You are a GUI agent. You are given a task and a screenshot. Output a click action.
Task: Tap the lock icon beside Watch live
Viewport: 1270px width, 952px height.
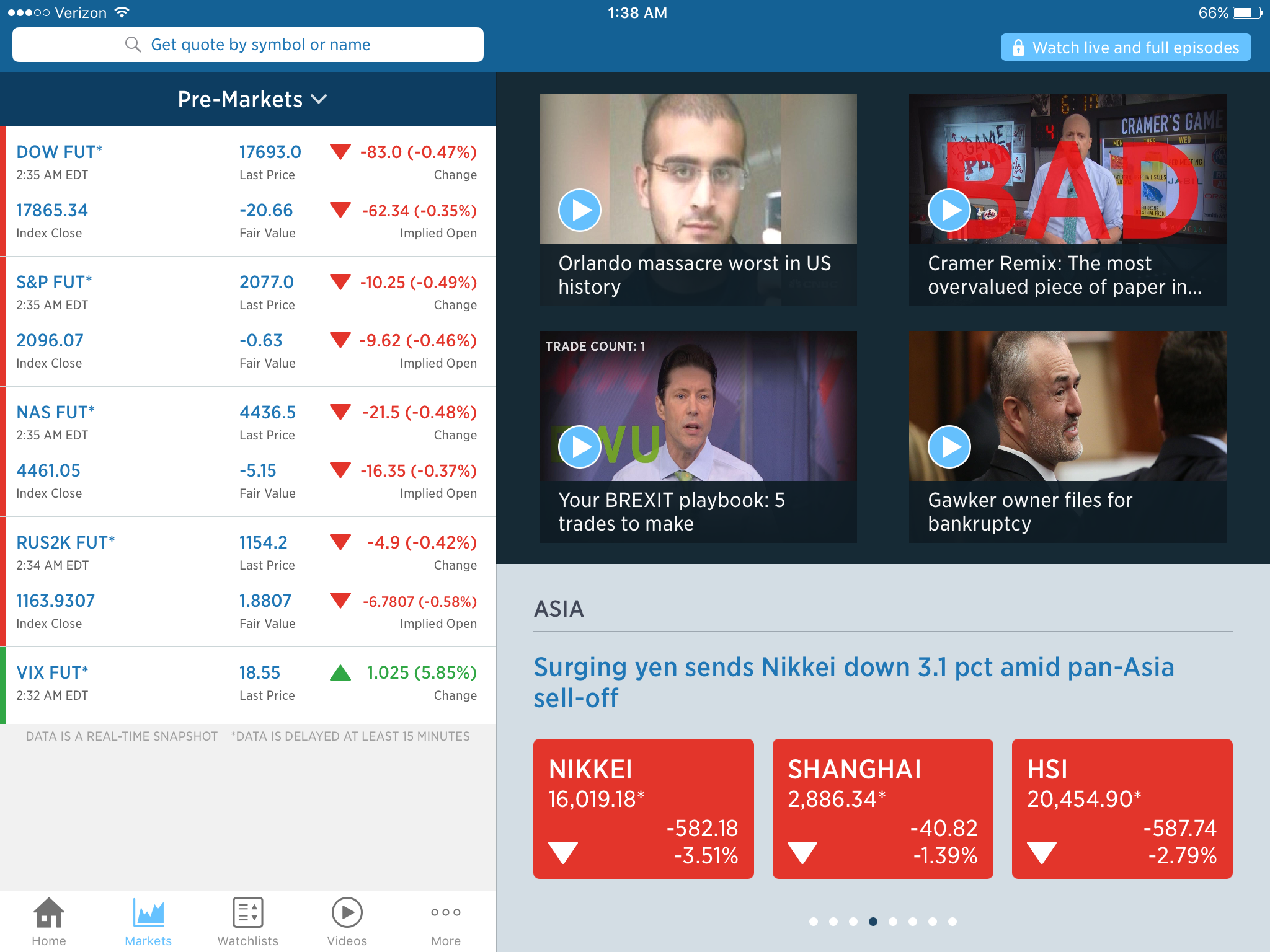click(1018, 48)
